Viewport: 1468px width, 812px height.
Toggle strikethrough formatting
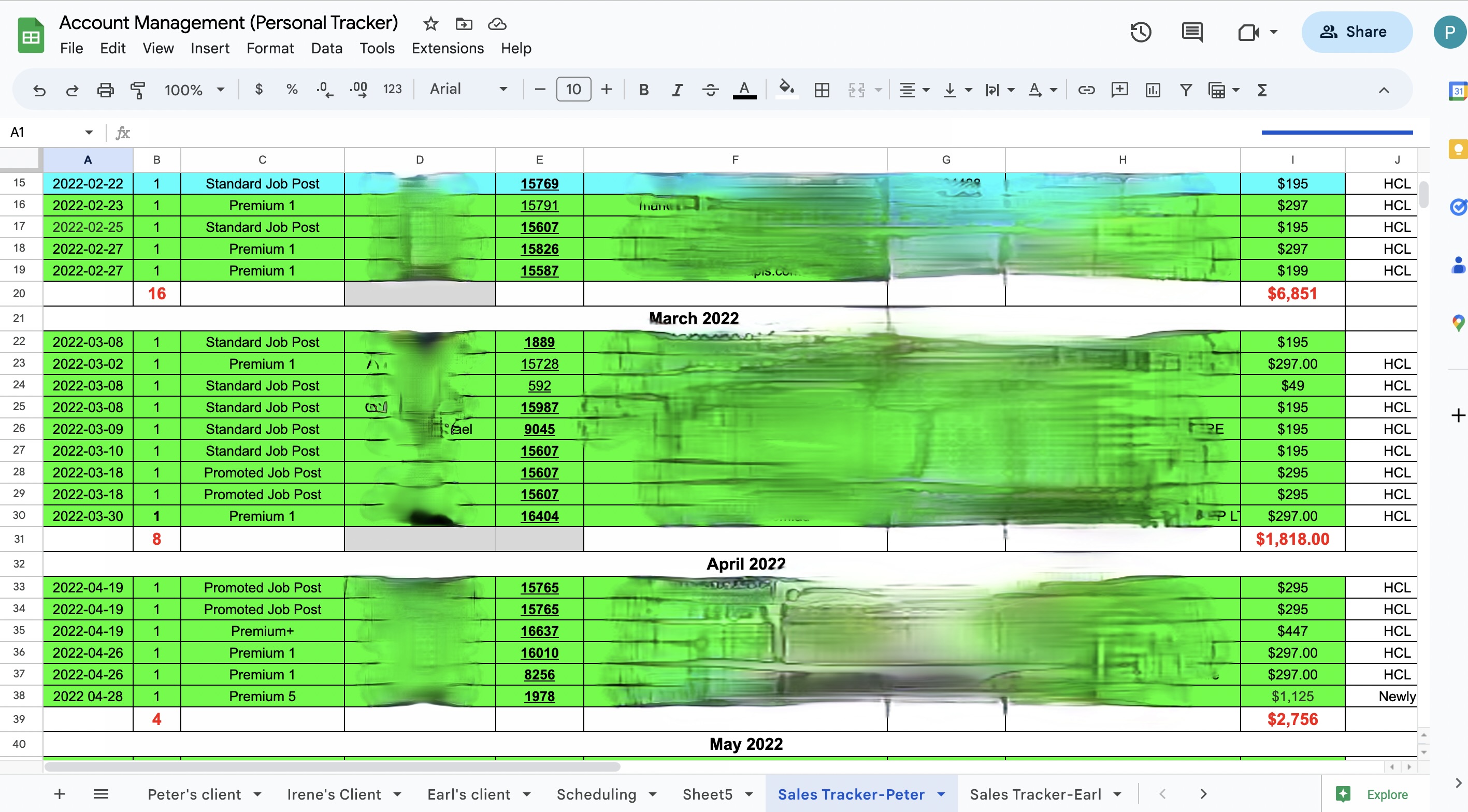click(710, 90)
